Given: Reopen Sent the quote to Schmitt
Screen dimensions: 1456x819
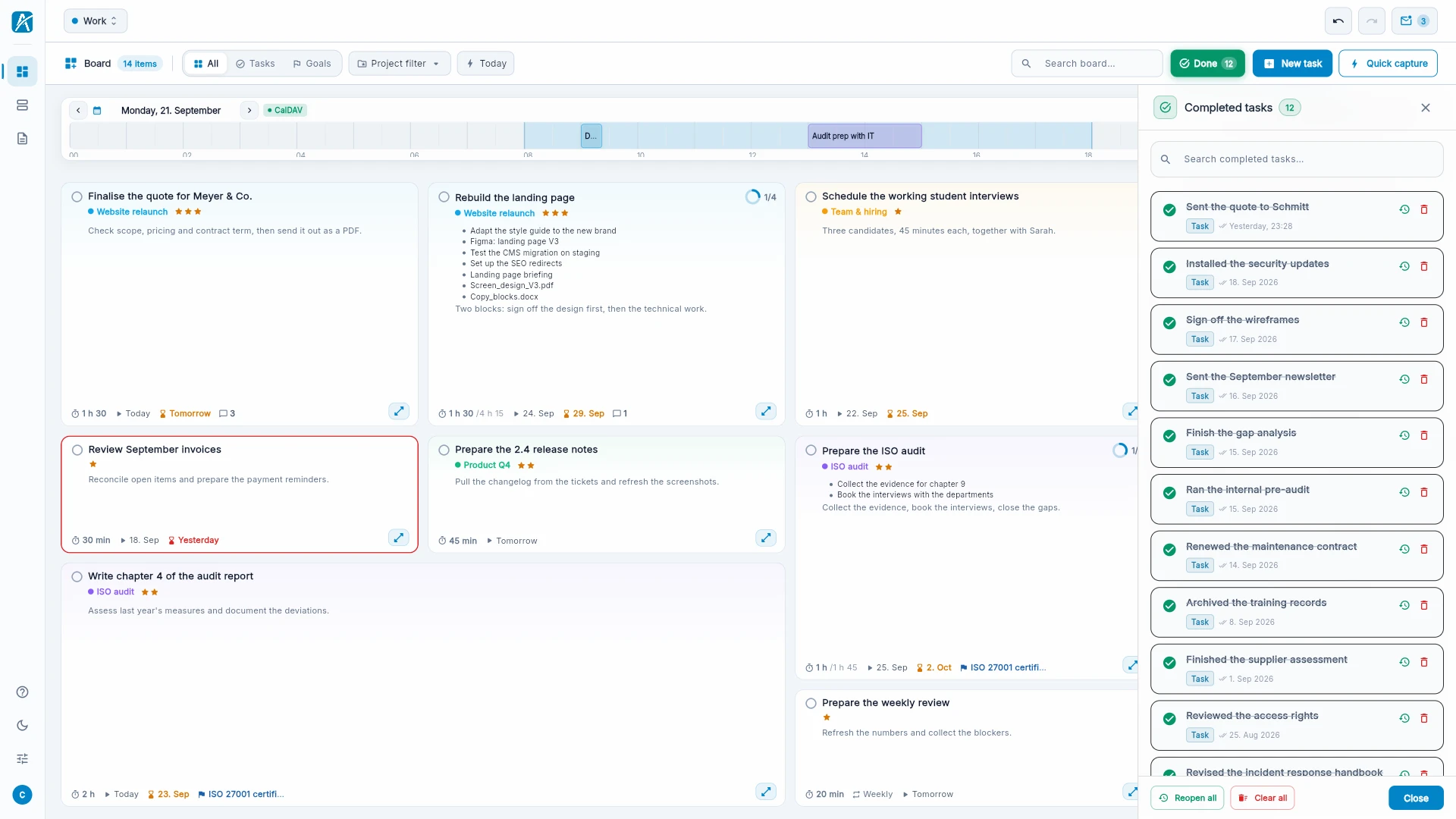Looking at the screenshot, I should (1404, 209).
